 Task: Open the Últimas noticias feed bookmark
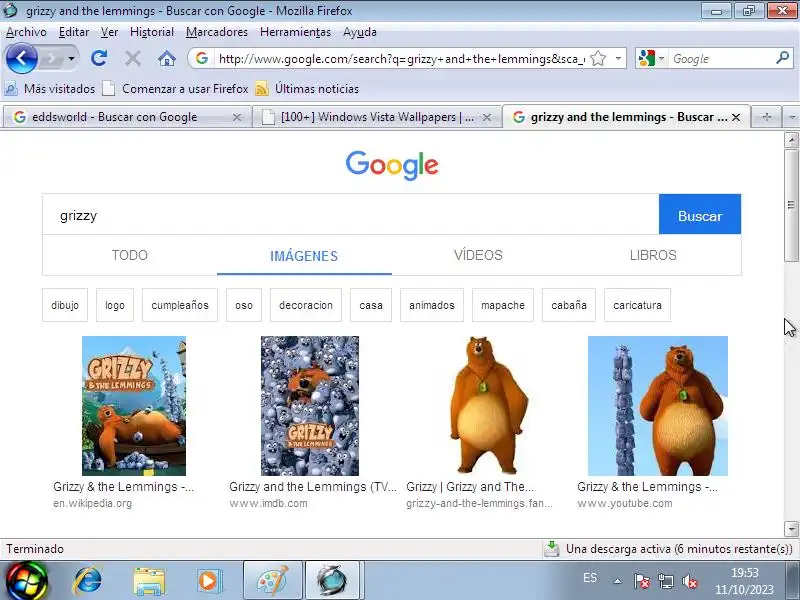click(307, 89)
